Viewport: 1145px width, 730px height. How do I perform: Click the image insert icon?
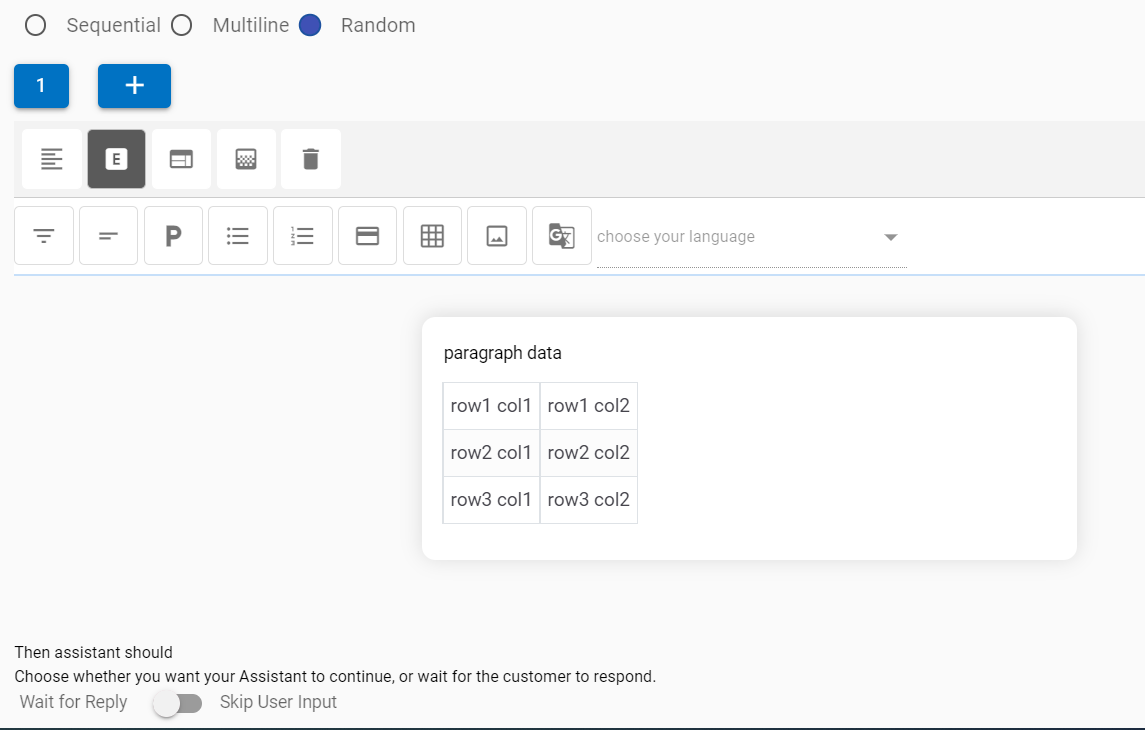pyautogui.click(x=497, y=236)
